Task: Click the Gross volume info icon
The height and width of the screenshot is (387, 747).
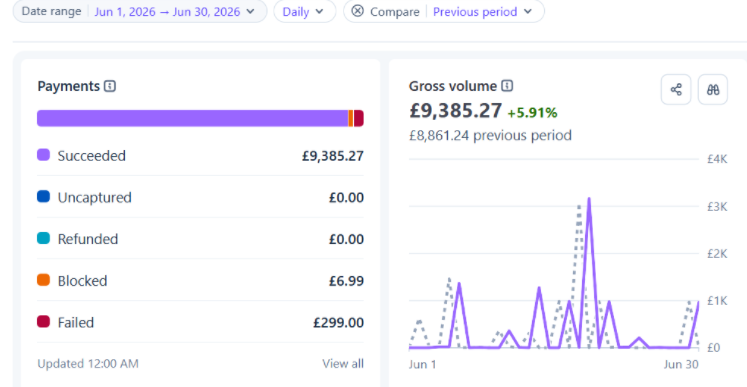Action: (x=507, y=86)
